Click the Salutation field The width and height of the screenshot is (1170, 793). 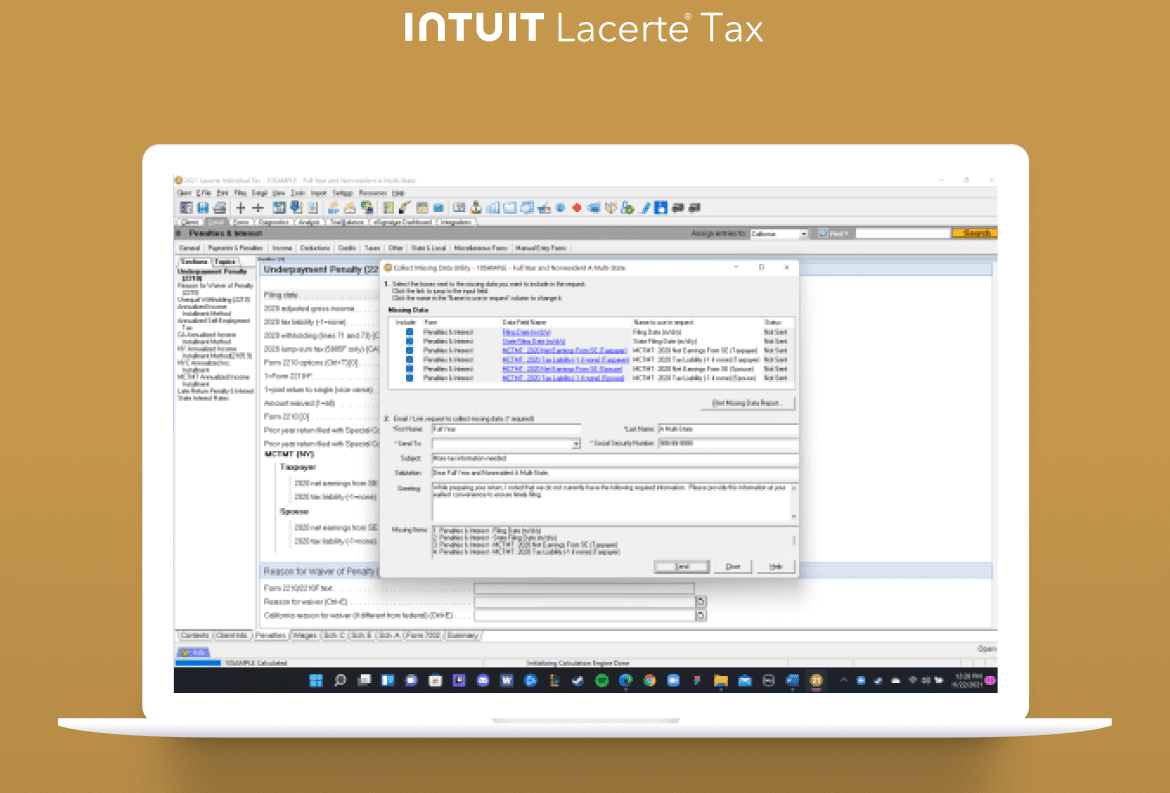(x=615, y=473)
